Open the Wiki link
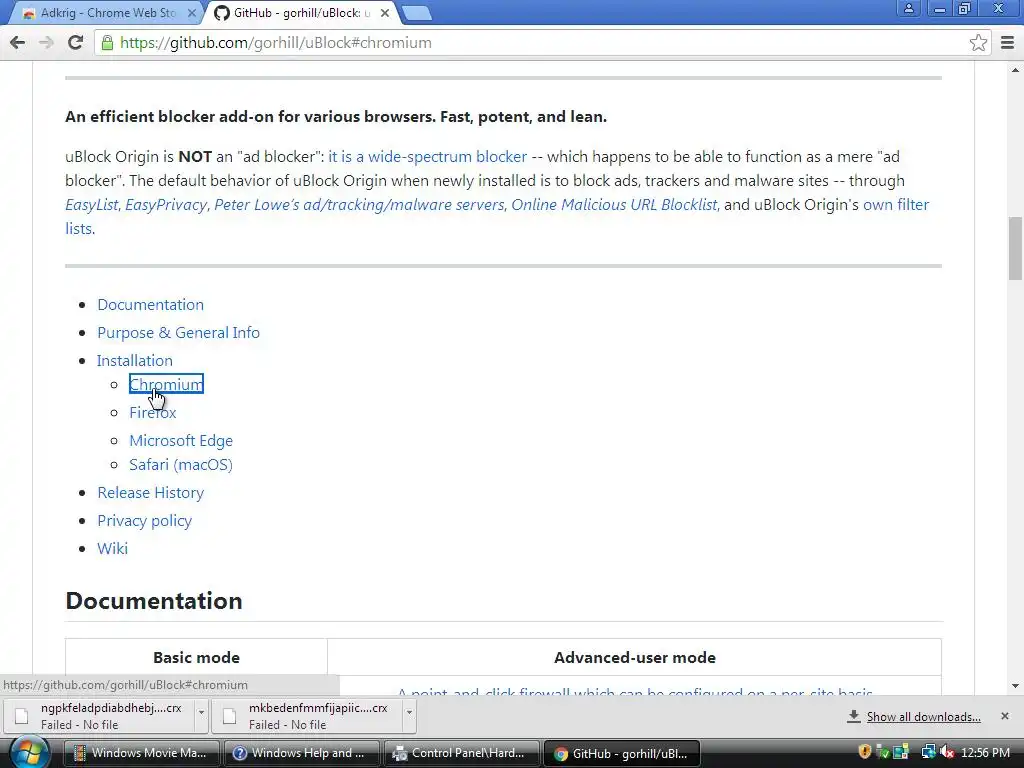The image size is (1024, 768). coord(112,549)
